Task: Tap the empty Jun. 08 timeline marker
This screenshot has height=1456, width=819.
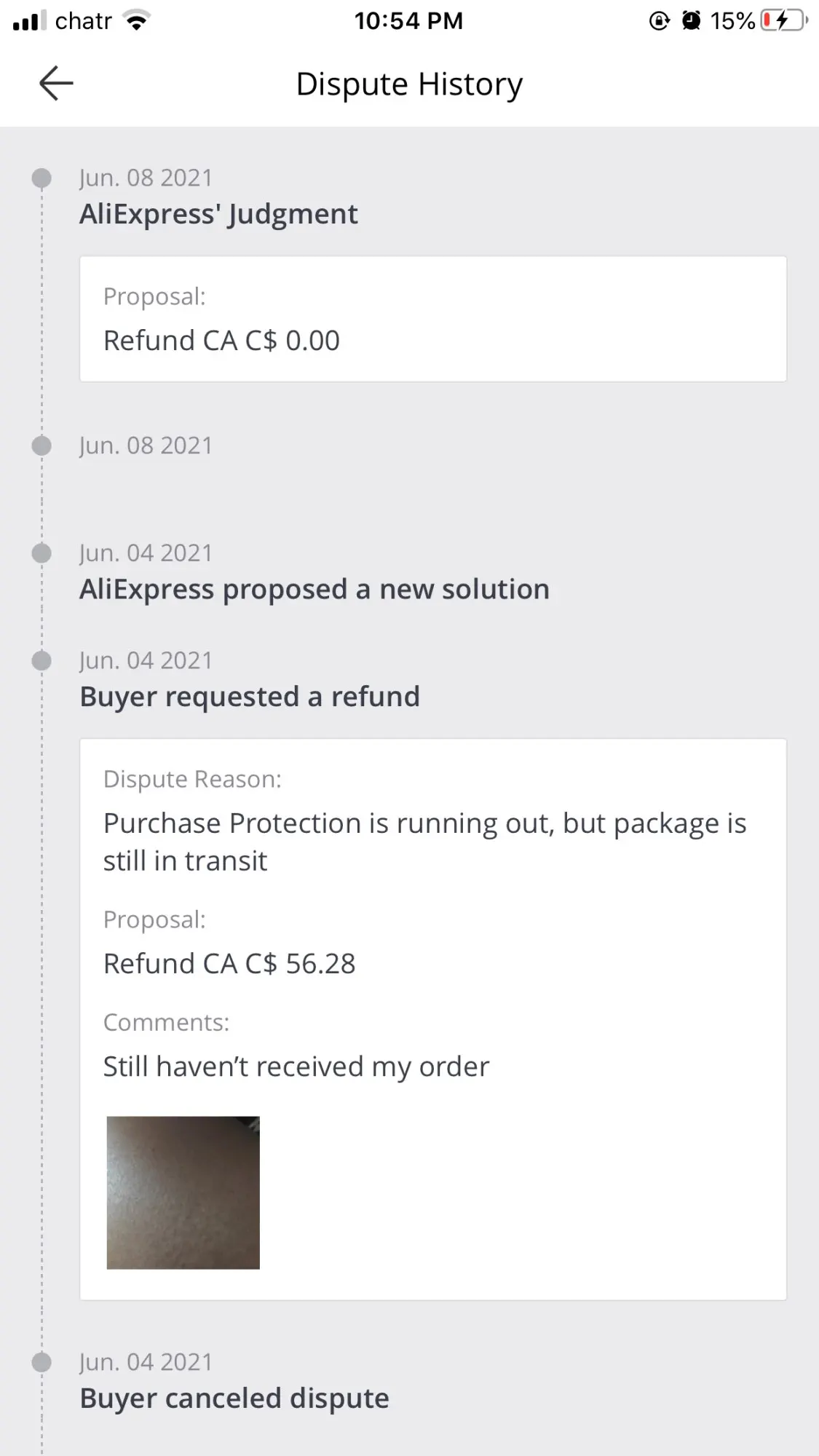Action: (x=42, y=446)
